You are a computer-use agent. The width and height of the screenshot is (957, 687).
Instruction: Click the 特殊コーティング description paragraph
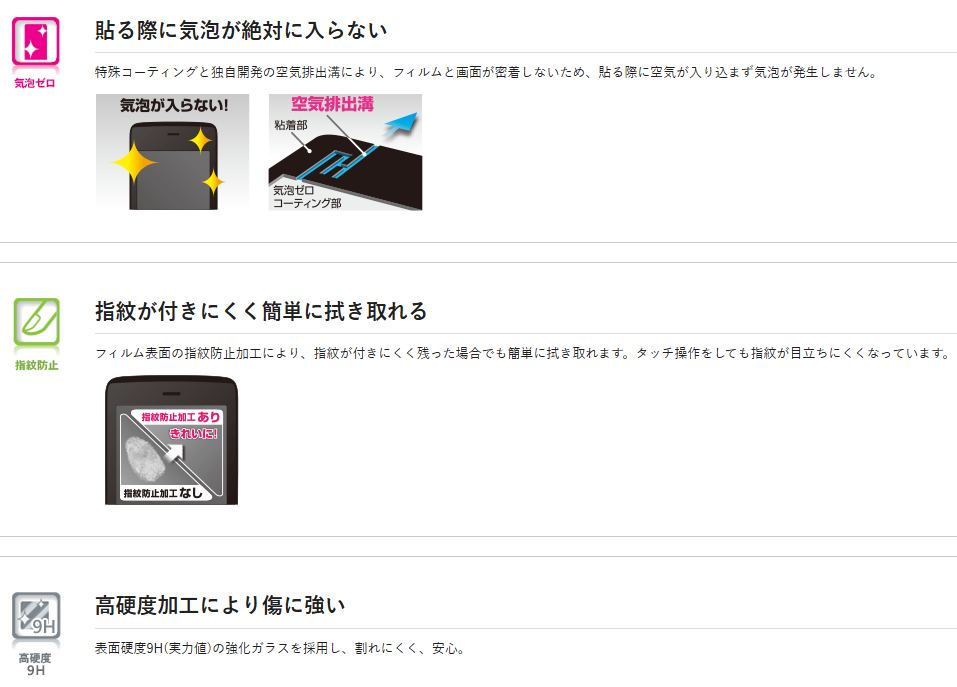[486, 73]
